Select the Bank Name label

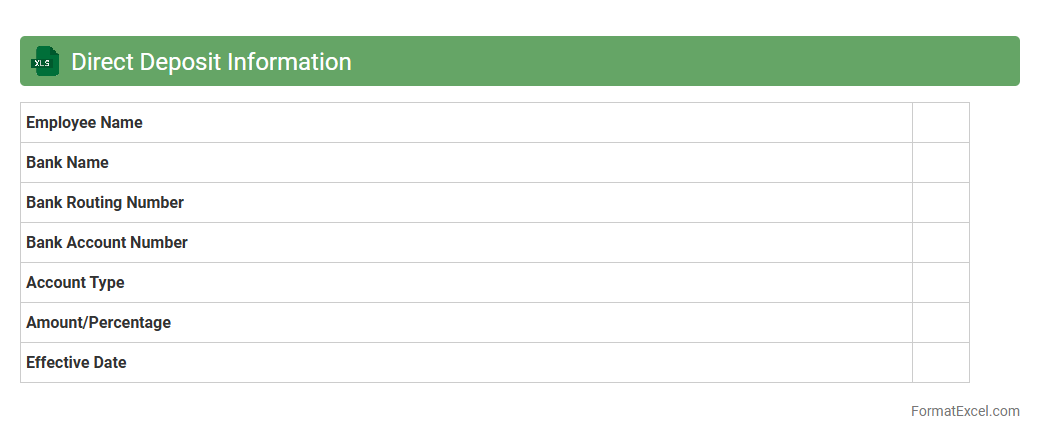click(x=67, y=163)
